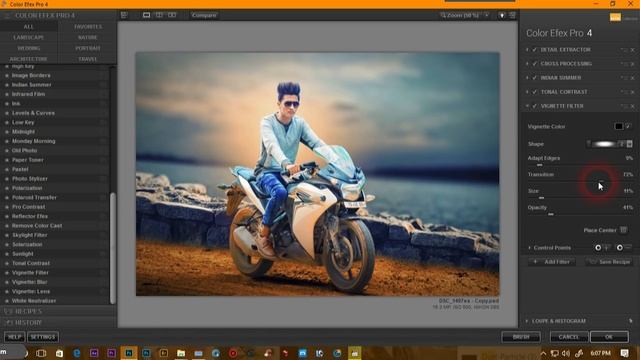Switch to Landscape category tab
640x360 pixels.
29,37
